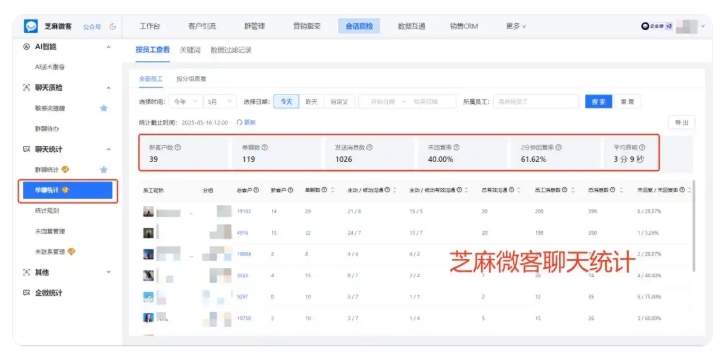722x360 pixels.
Task: Sort table by 单聊数 column arrows
Action: tap(332, 190)
